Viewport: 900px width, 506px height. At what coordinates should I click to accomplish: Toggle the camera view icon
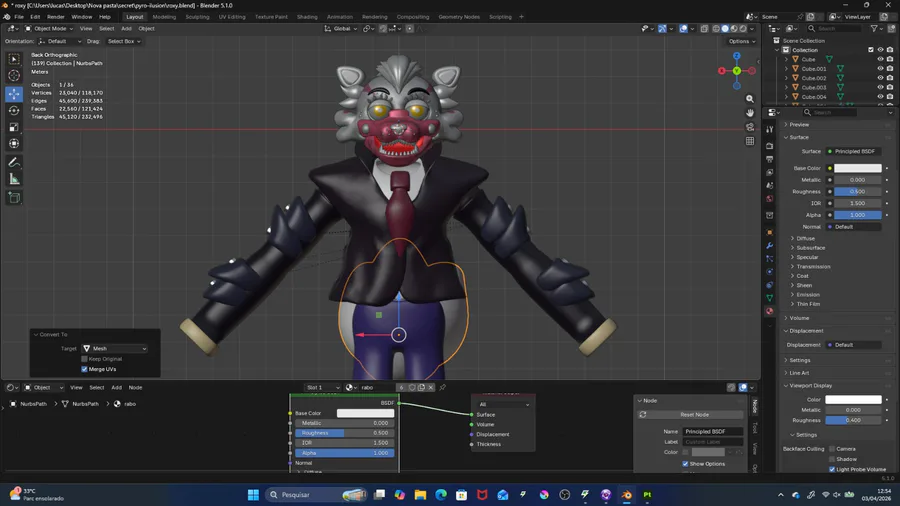(x=750, y=127)
